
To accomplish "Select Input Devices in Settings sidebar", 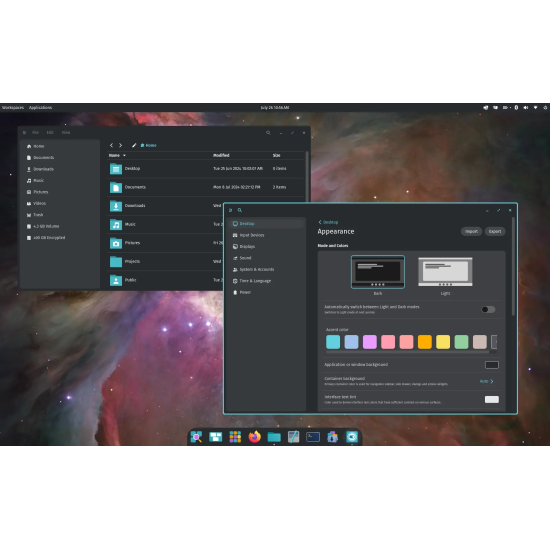I will pos(267,235).
